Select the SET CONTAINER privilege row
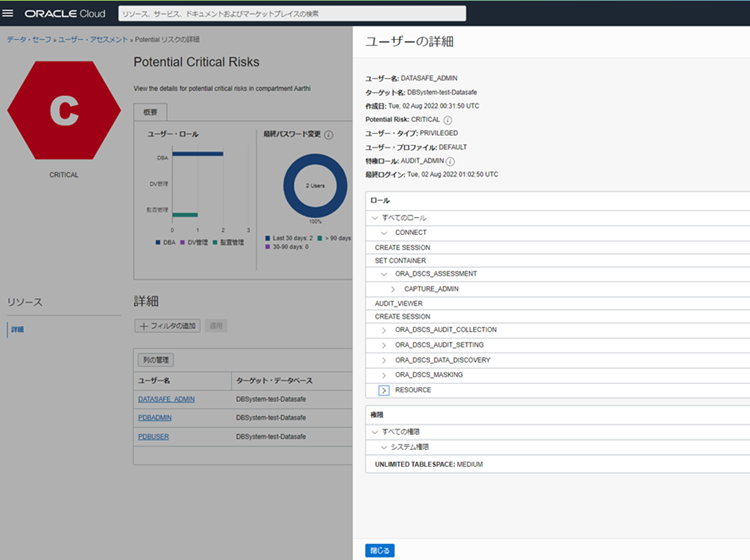 (558, 261)
